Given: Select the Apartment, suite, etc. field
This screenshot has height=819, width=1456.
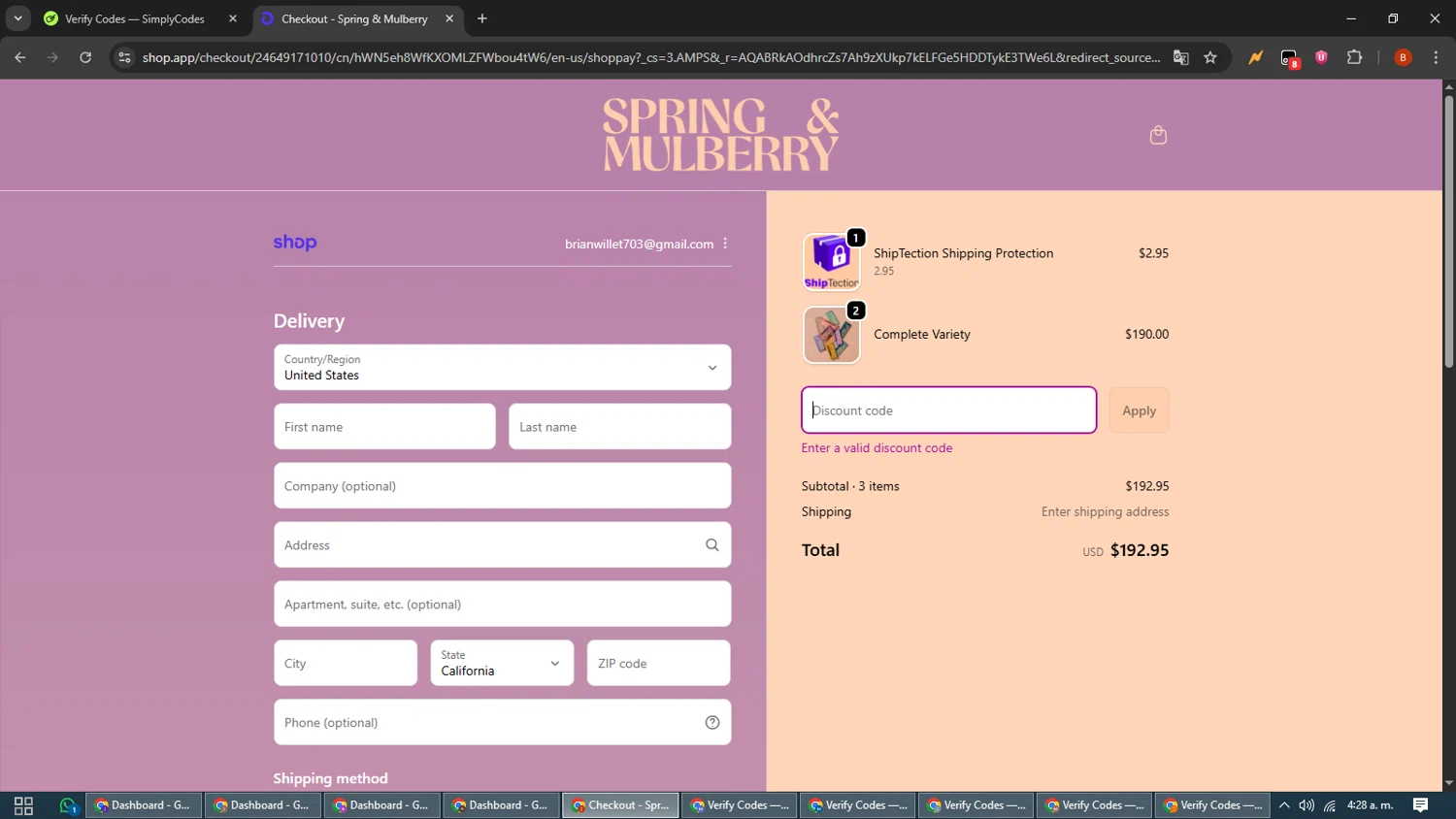Looking at the screenshot, I should coord(502,605).
